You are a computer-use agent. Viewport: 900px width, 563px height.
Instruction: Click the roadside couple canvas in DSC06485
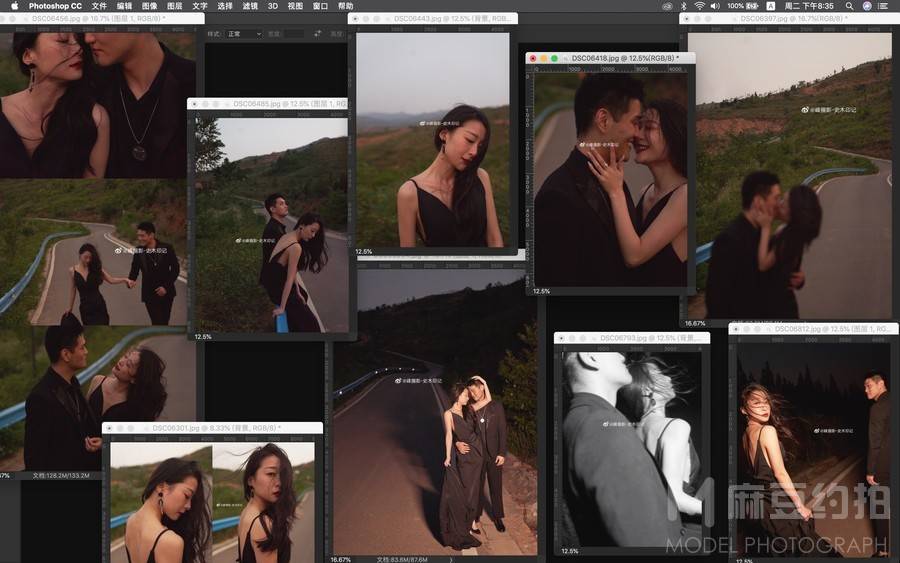[271, 225]
